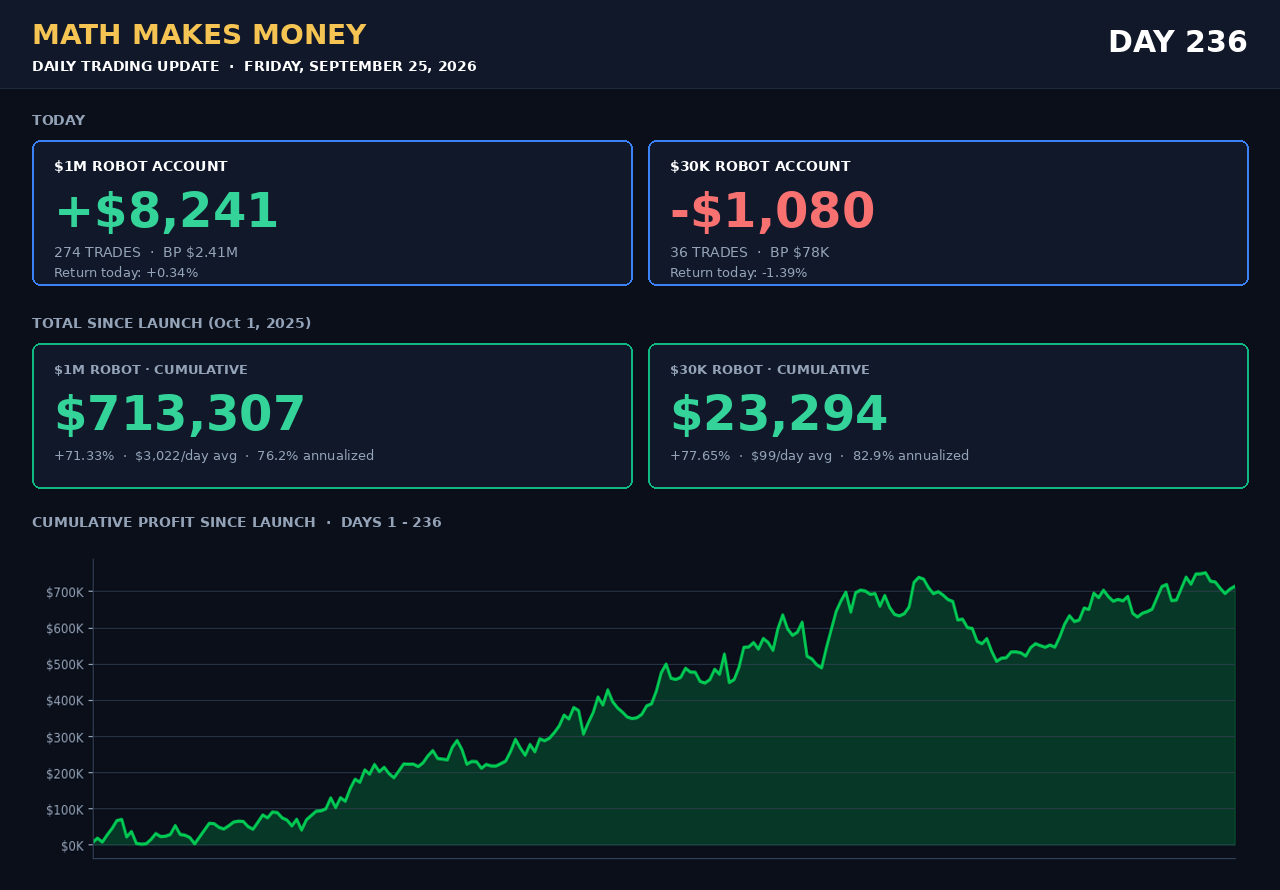Select the $1M ROBOT · CUMULATIVE label
This screenshot has width=1280, height=890.
click(151, 370)
